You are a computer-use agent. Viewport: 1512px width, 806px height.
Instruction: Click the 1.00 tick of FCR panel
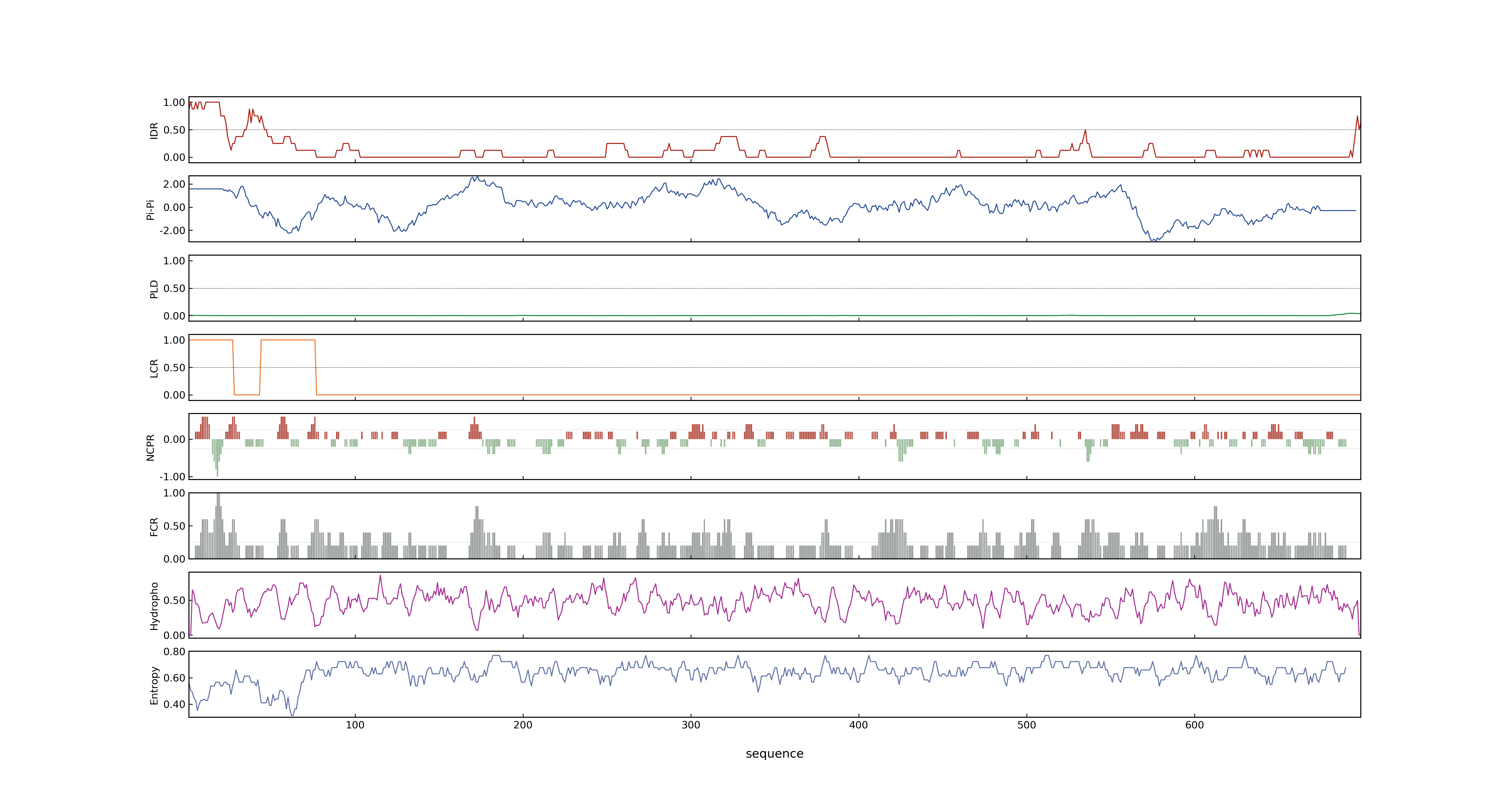pyautogui.click(x=174, y=493)
